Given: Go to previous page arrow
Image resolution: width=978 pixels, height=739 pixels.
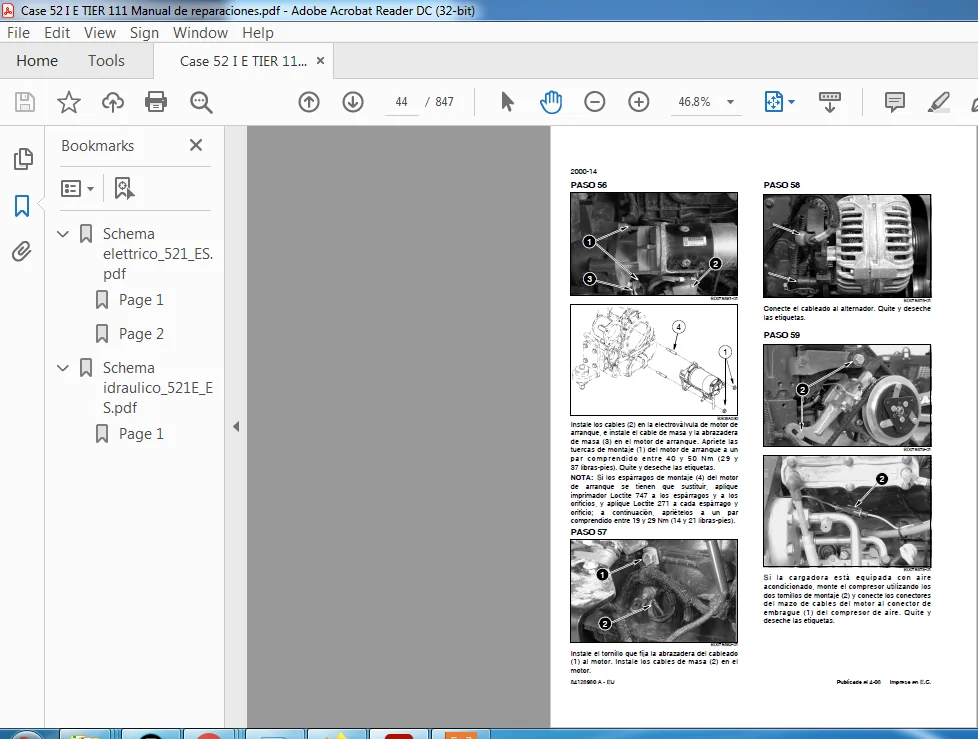Looking at the screenshot, I should [309, 102].
